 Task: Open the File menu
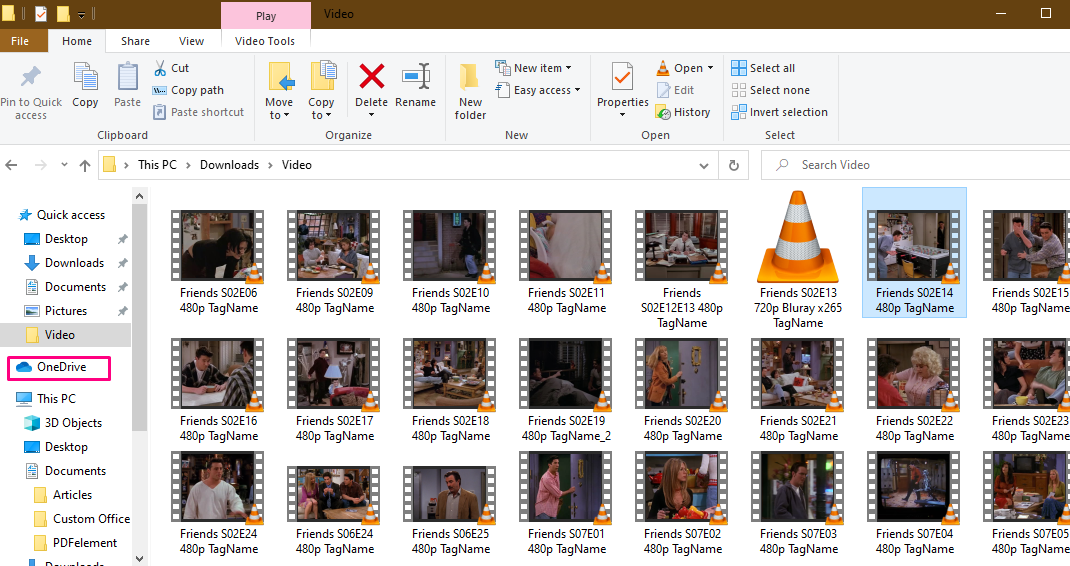tap(19, 41)
